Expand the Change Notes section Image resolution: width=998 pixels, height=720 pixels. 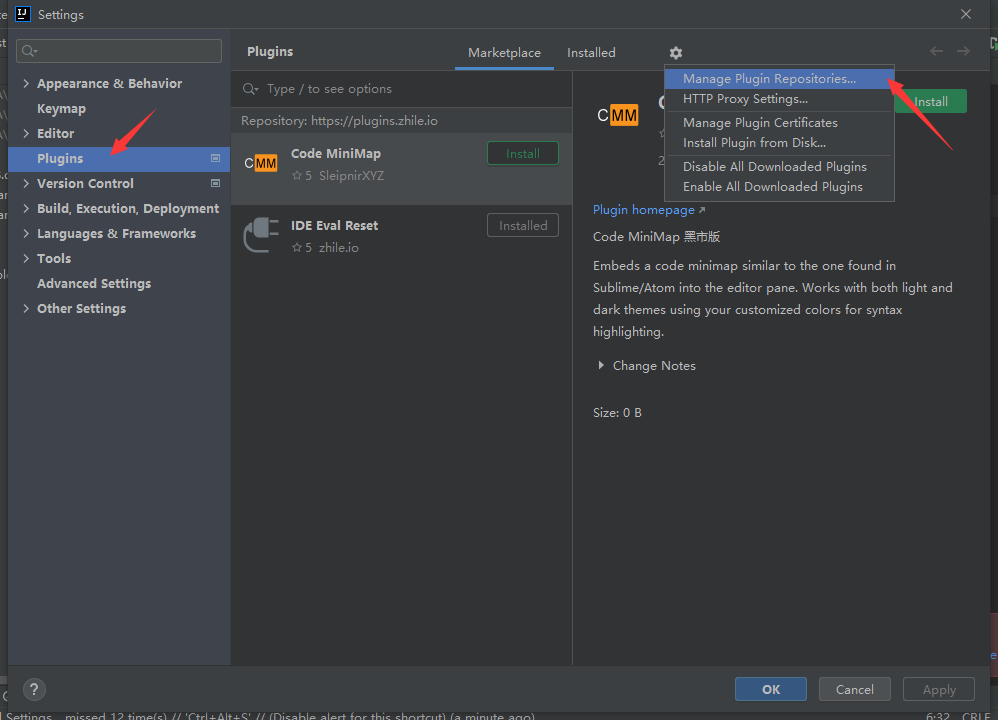601,365
